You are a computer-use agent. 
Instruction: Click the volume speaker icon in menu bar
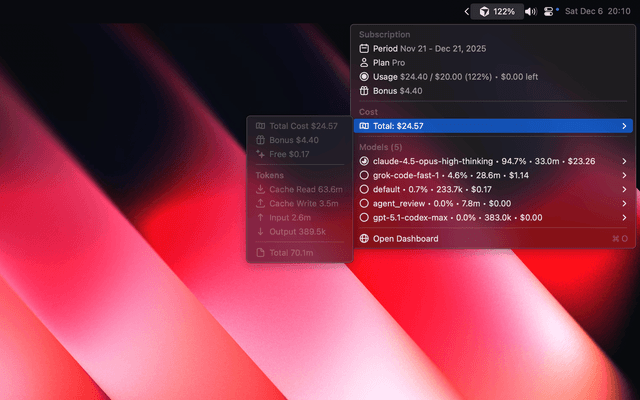[530, 11]
